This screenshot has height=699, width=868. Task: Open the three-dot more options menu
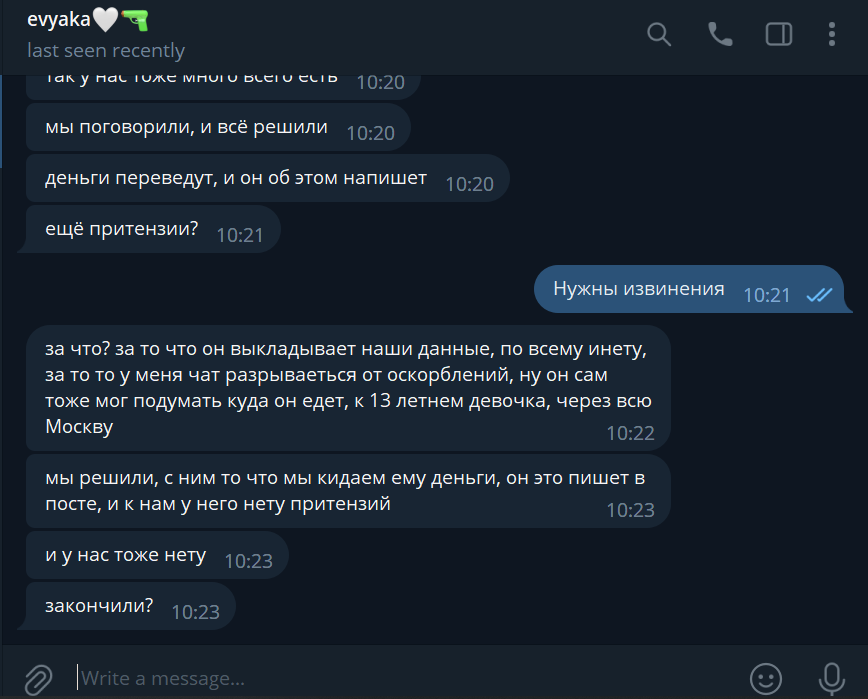[831, 34]
